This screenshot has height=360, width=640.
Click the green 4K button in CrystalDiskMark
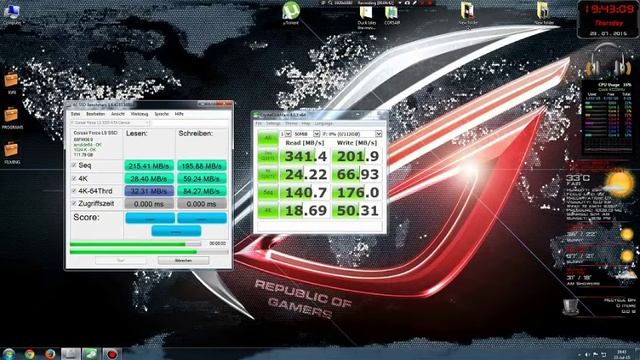pos(268,210)
